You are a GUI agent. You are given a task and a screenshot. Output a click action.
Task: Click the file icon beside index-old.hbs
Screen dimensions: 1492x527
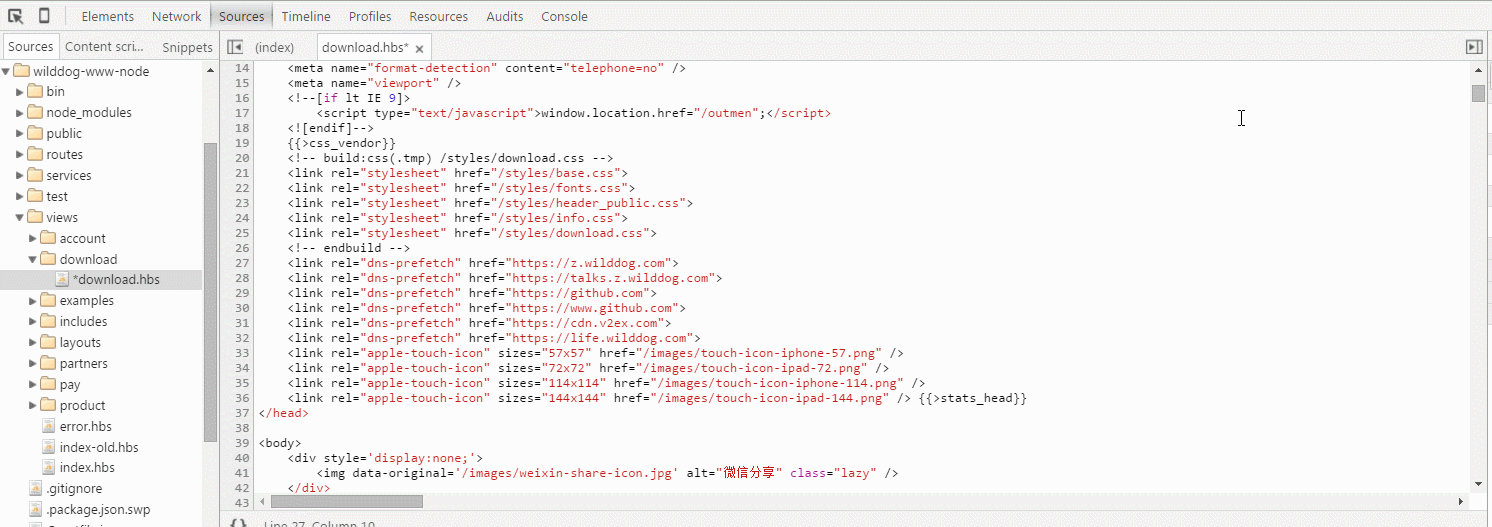pos(49,447)
